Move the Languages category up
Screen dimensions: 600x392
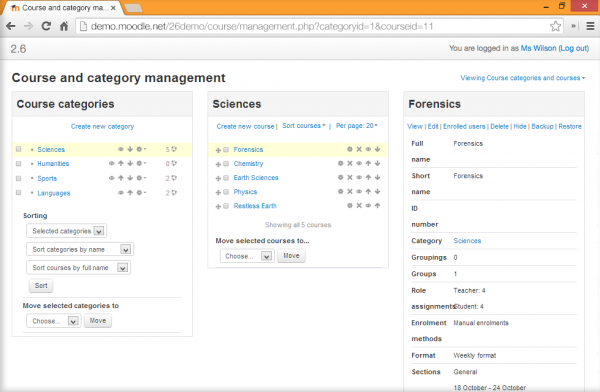click(x=130, y=193)
